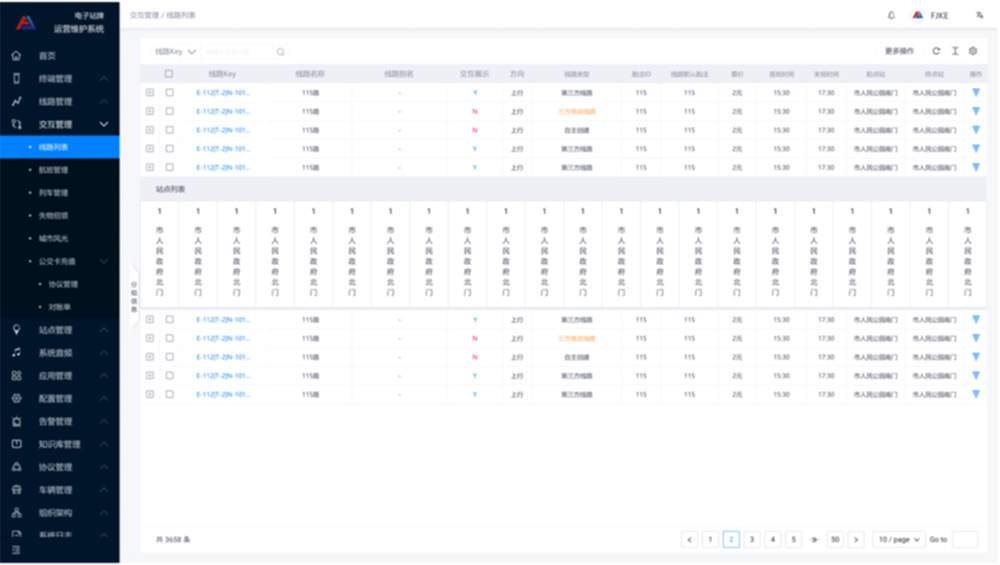Select 列车管理 in the sidebar submenu
The image size is (1000, 565).
53,193
